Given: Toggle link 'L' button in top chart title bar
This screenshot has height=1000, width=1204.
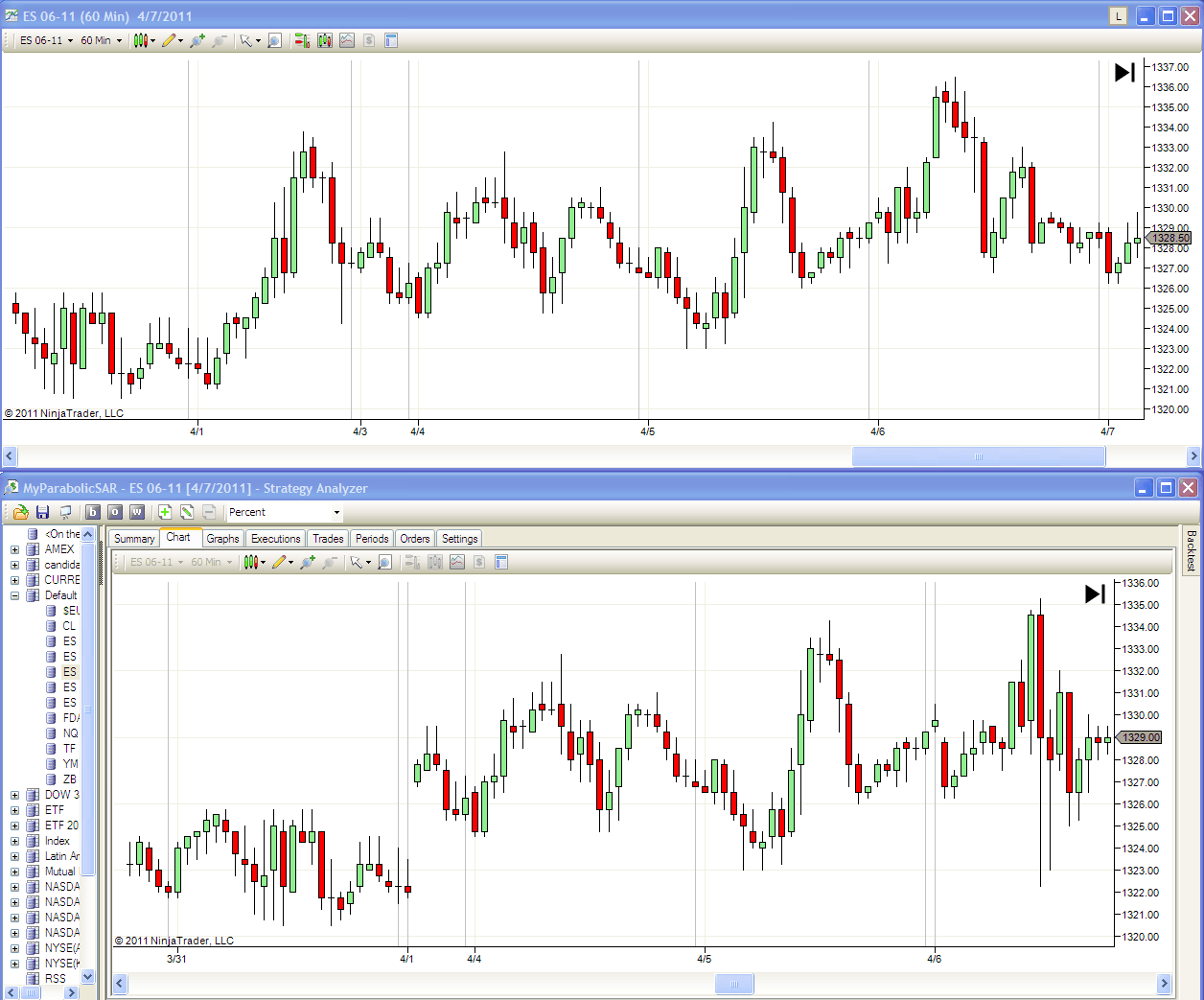Looking at the screenshot, I should pyautogui.click(x=1118, y=15).
